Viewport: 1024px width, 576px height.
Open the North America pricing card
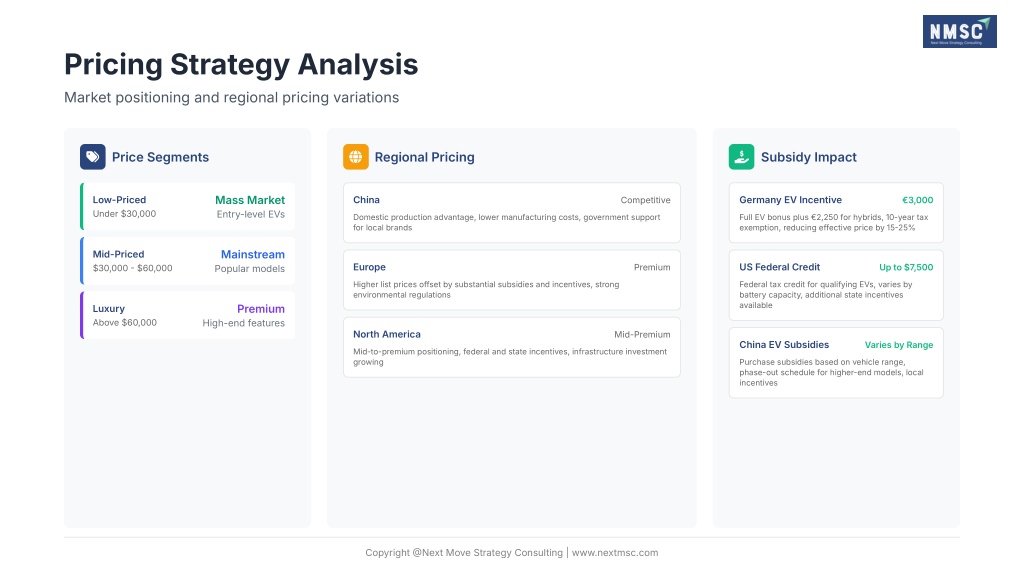click(511, 347)
